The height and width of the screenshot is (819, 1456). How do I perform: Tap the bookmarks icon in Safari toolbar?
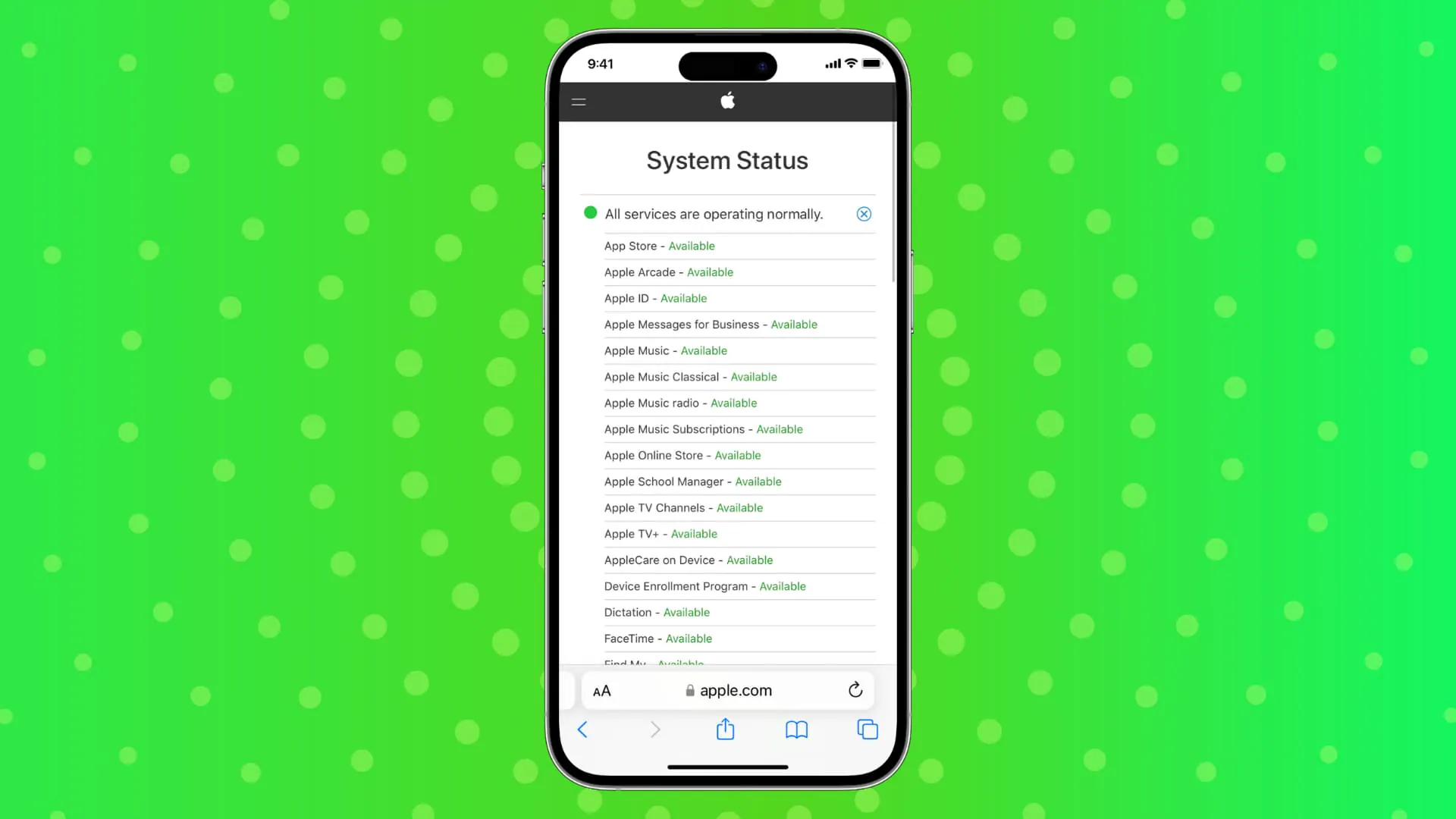(797, 730)
